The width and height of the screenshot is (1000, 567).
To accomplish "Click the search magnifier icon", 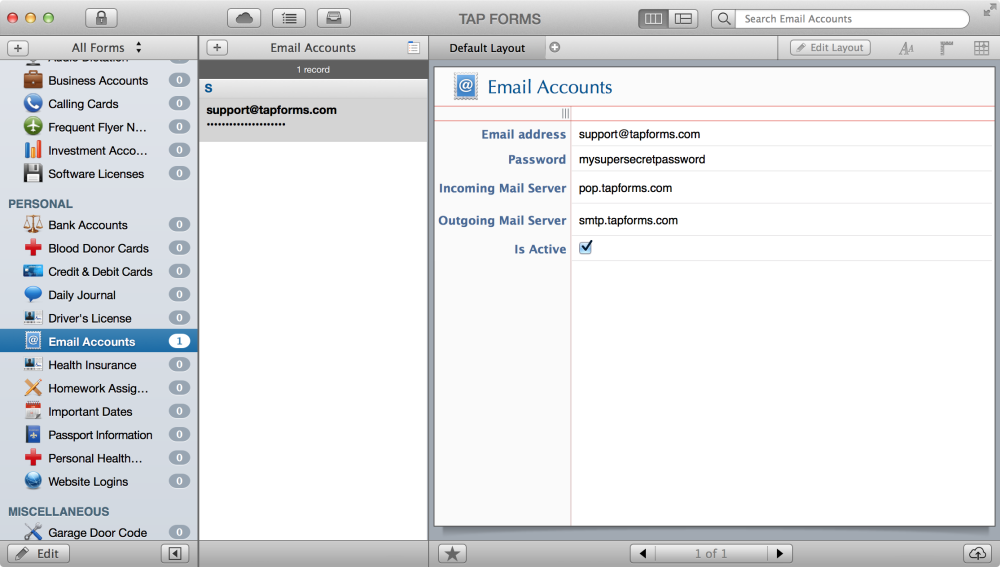I will tap(724, 18).
